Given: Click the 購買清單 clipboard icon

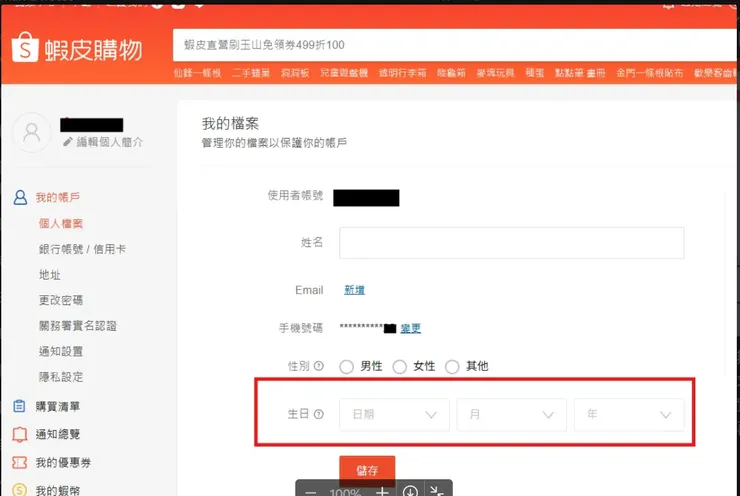Looking at the screenshot, I should click(x=19, y=406).
